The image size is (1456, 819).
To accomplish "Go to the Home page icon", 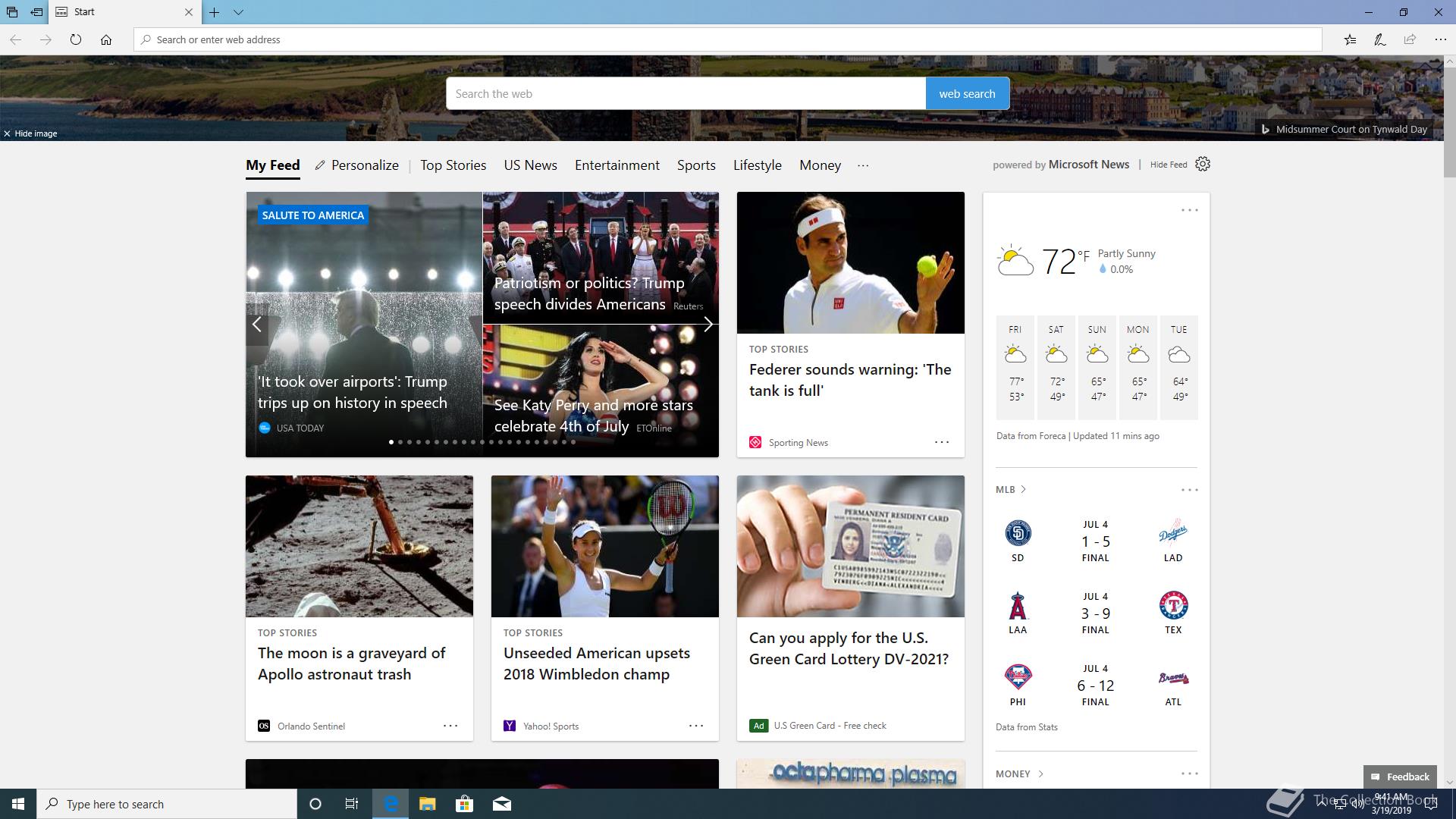I will click(x=106, y=39).
